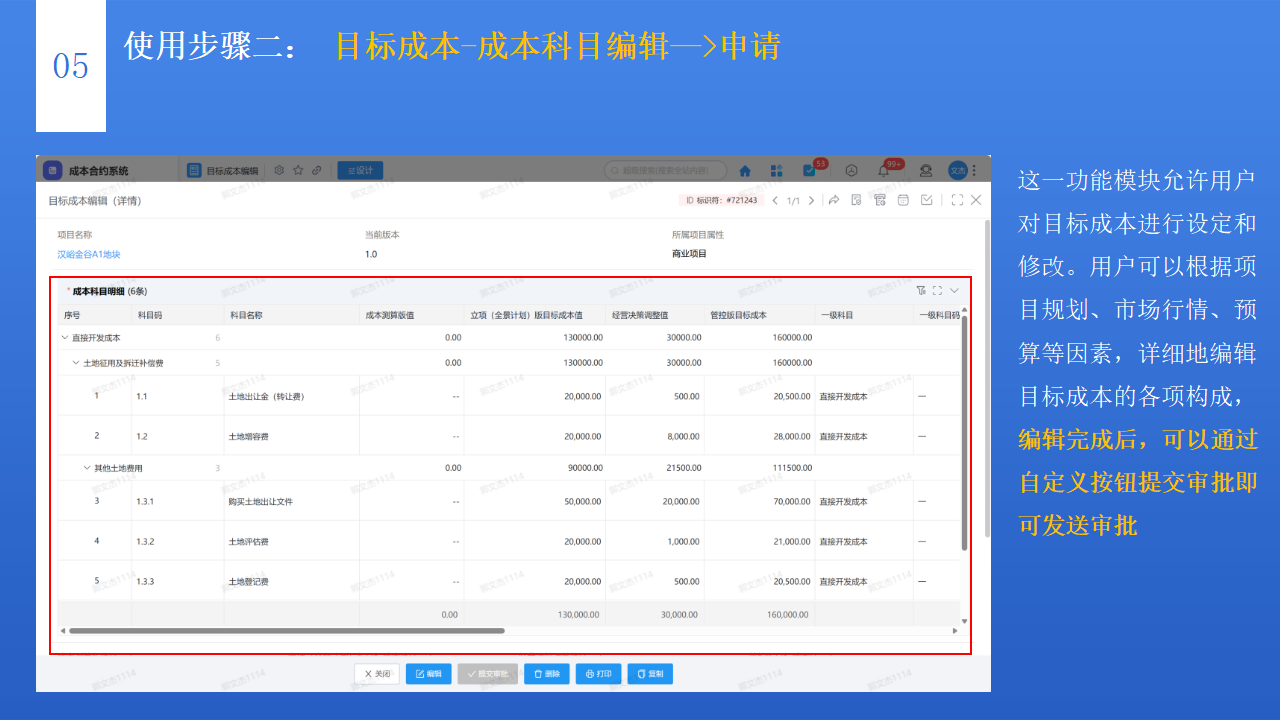
Task: Collapse the 其他土地费用 tree row
Action: (85, 467)
